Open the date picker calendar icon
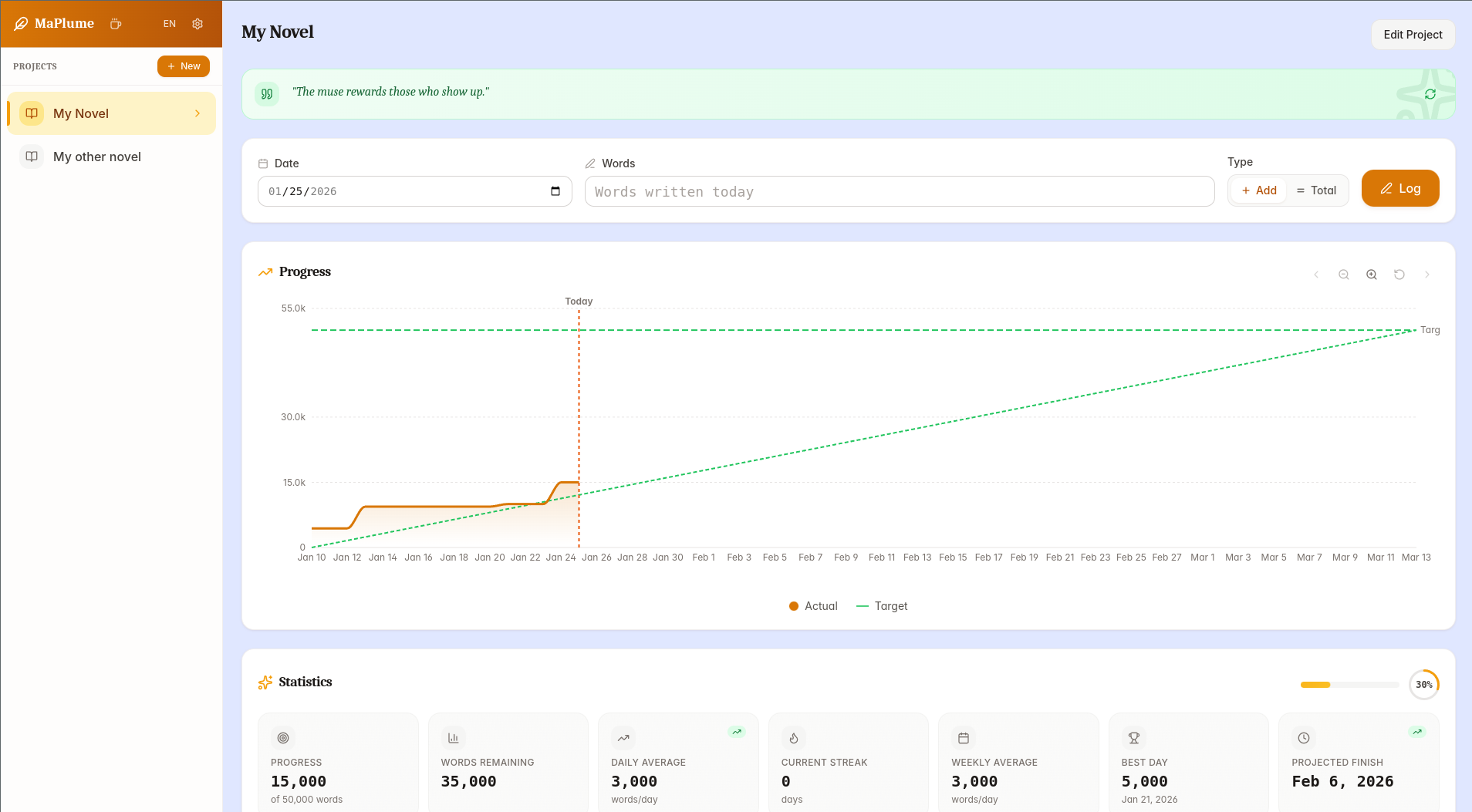The image size is (1472, 812). [x=557, y=191]
